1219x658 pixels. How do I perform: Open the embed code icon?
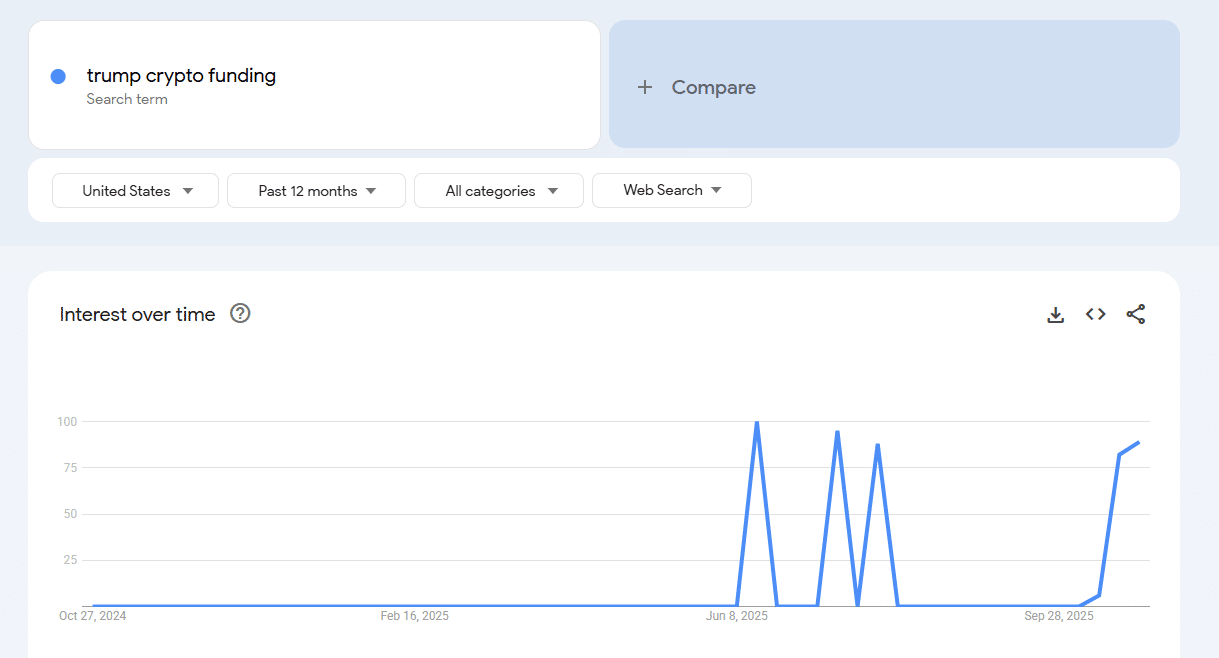pyautogui.click(x=1096, y=314)
